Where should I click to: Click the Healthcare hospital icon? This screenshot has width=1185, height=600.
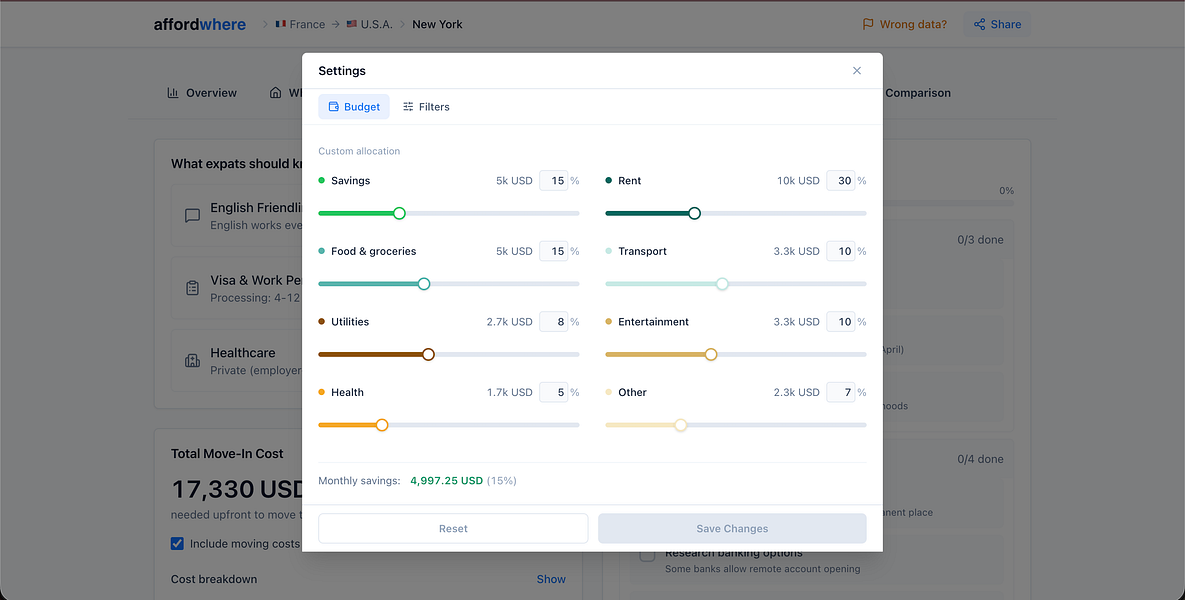[x=193, y=360]
